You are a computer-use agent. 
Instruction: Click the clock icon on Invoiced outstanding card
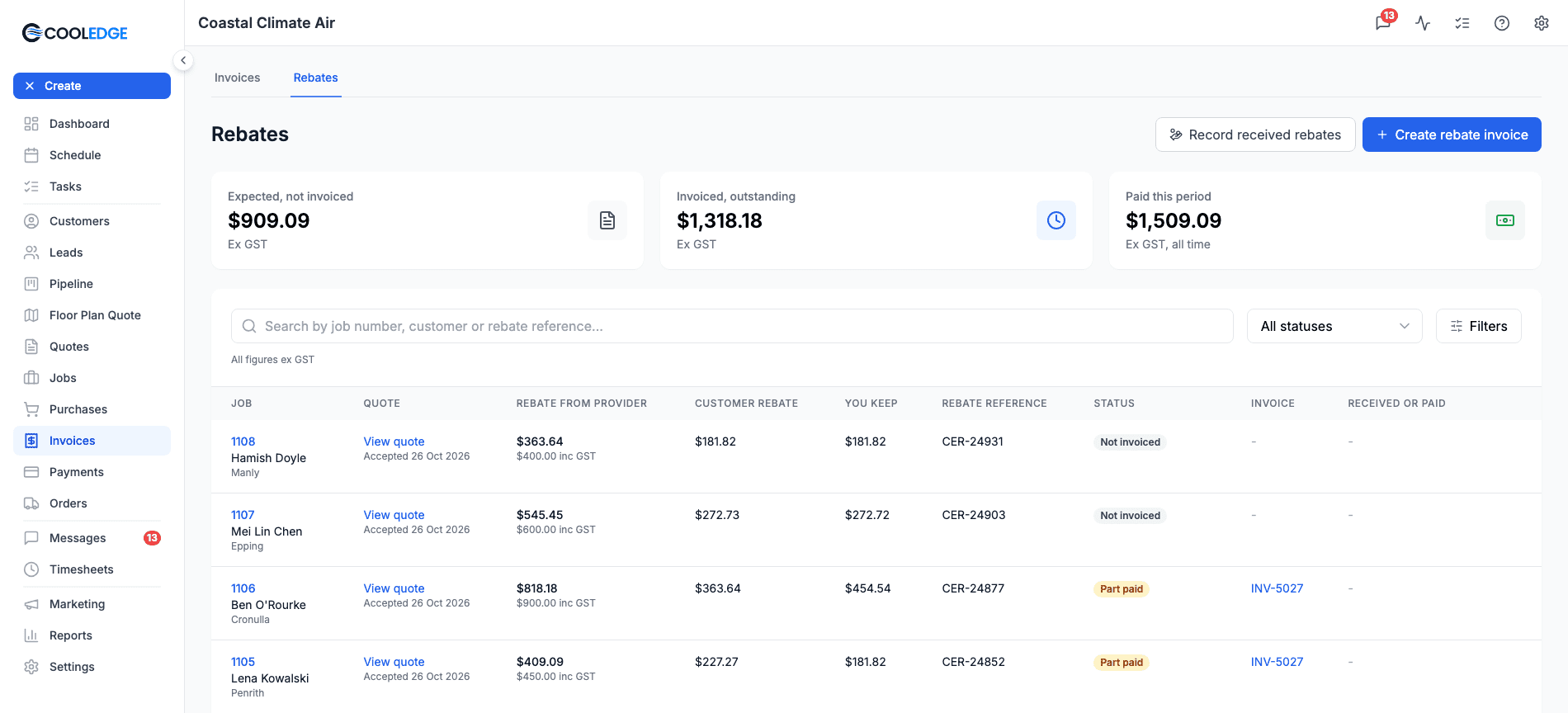coord(1056,220)
